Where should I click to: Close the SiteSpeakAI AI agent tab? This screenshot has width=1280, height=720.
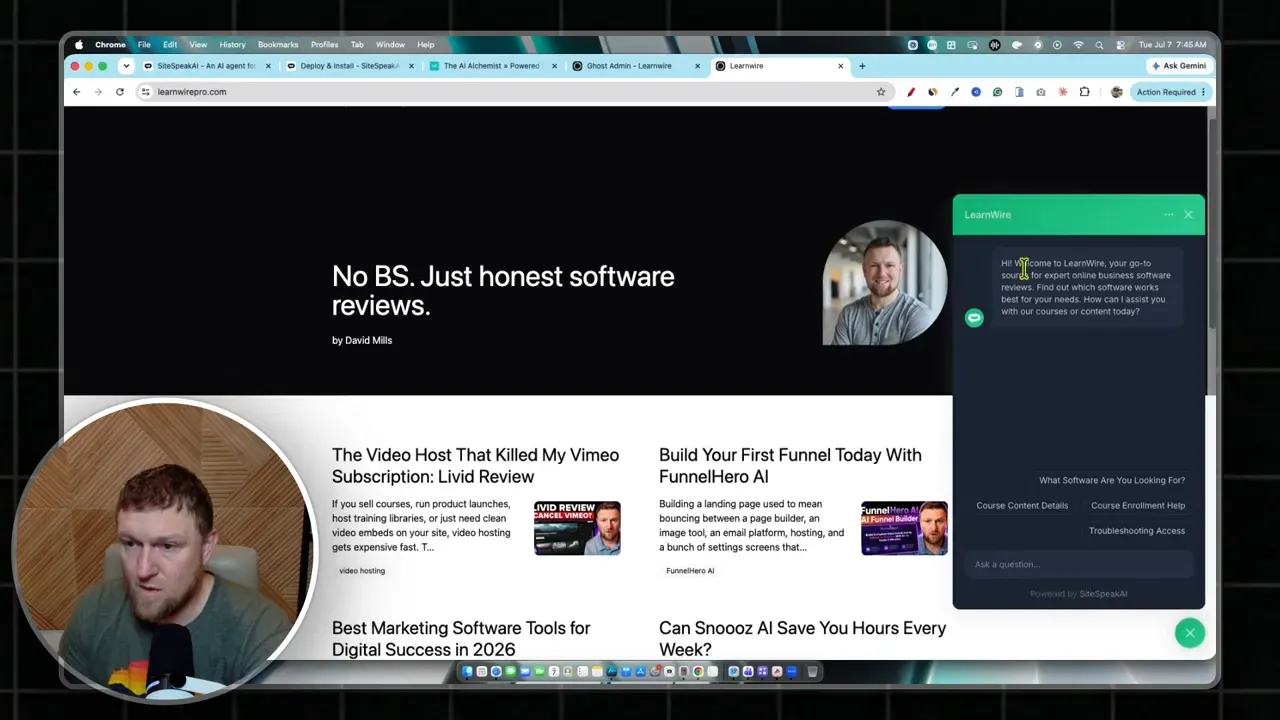tap(268, 66)
